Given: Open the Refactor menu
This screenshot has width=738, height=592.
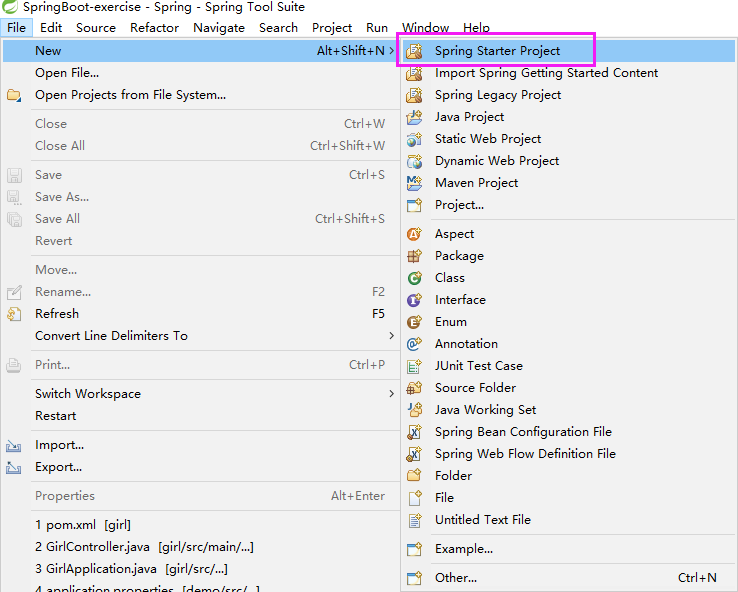Looking at the screenshot, I should (154, 28).
